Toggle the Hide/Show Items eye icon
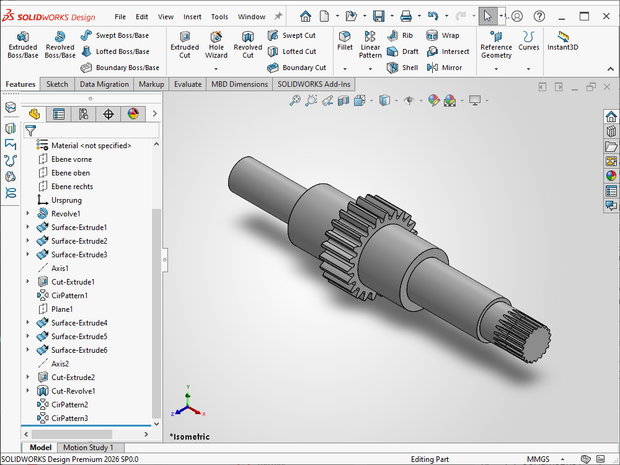 click(x=410, y=101)
